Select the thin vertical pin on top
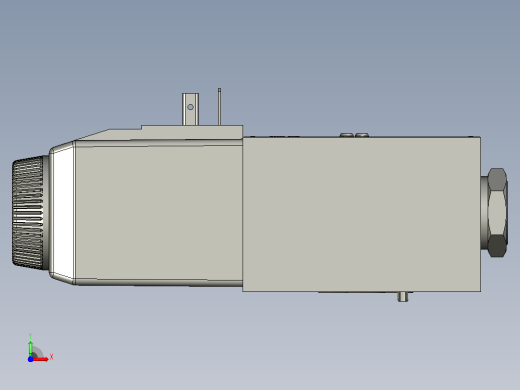 click(219, 107)
